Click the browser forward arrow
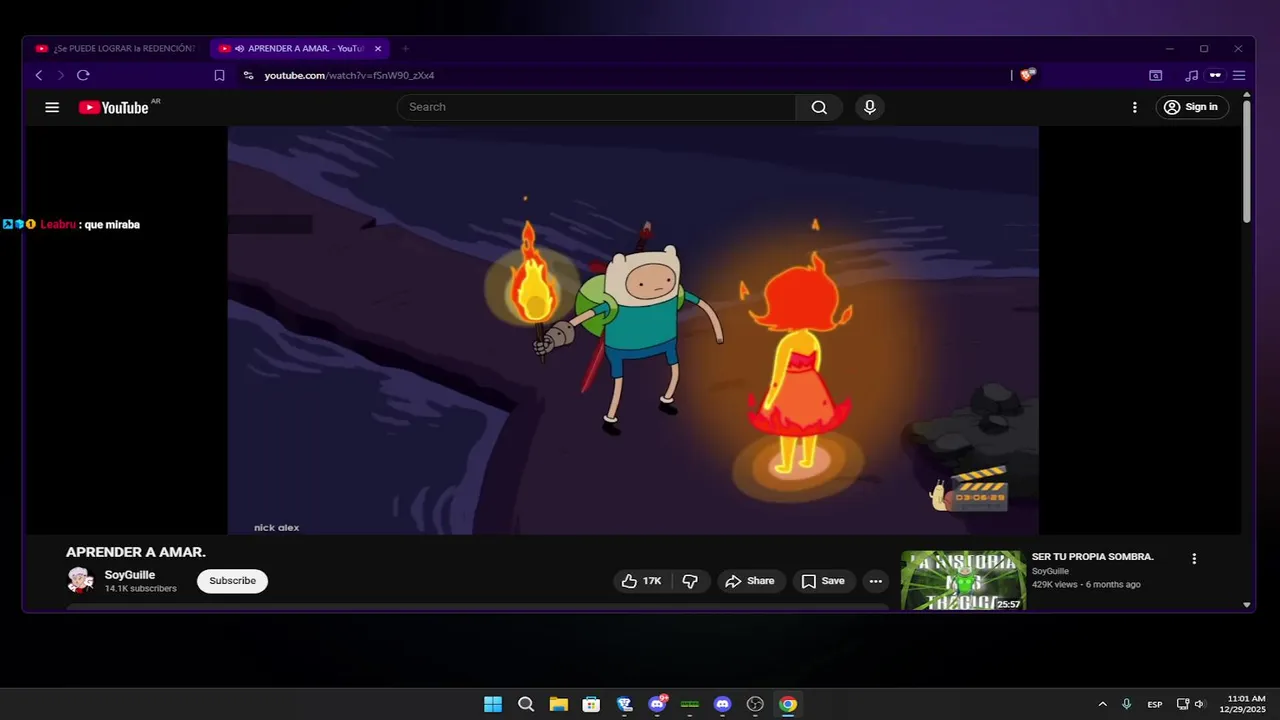1280x720 pixels. (60, 75)
